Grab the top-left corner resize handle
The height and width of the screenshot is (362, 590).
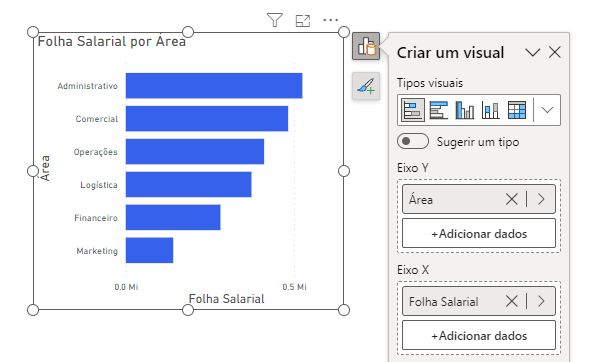click(x=33, y=32)
